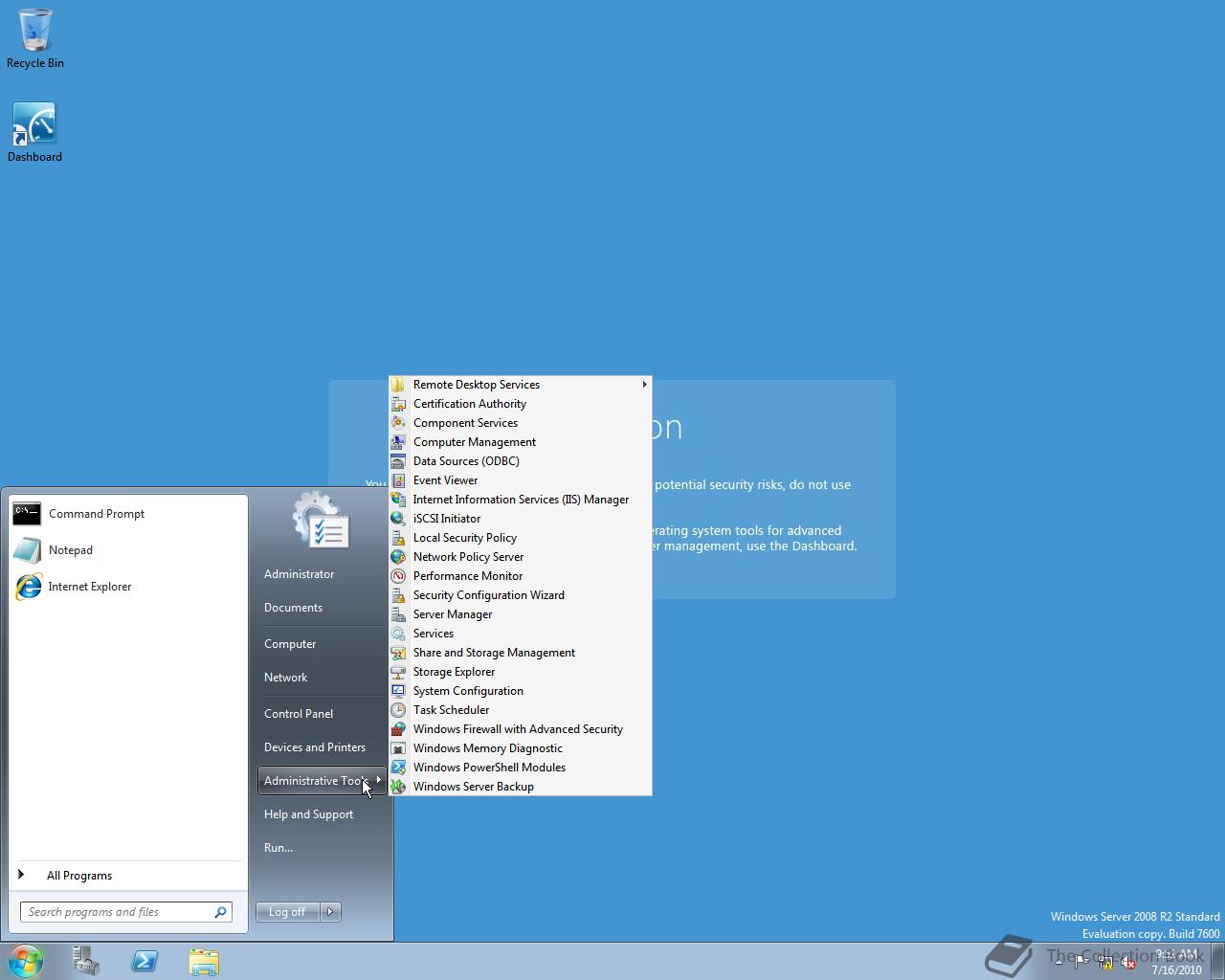1225x980 pixels.
Task: Click the Notepad icon in Start menu
Action: pos(27,550)
